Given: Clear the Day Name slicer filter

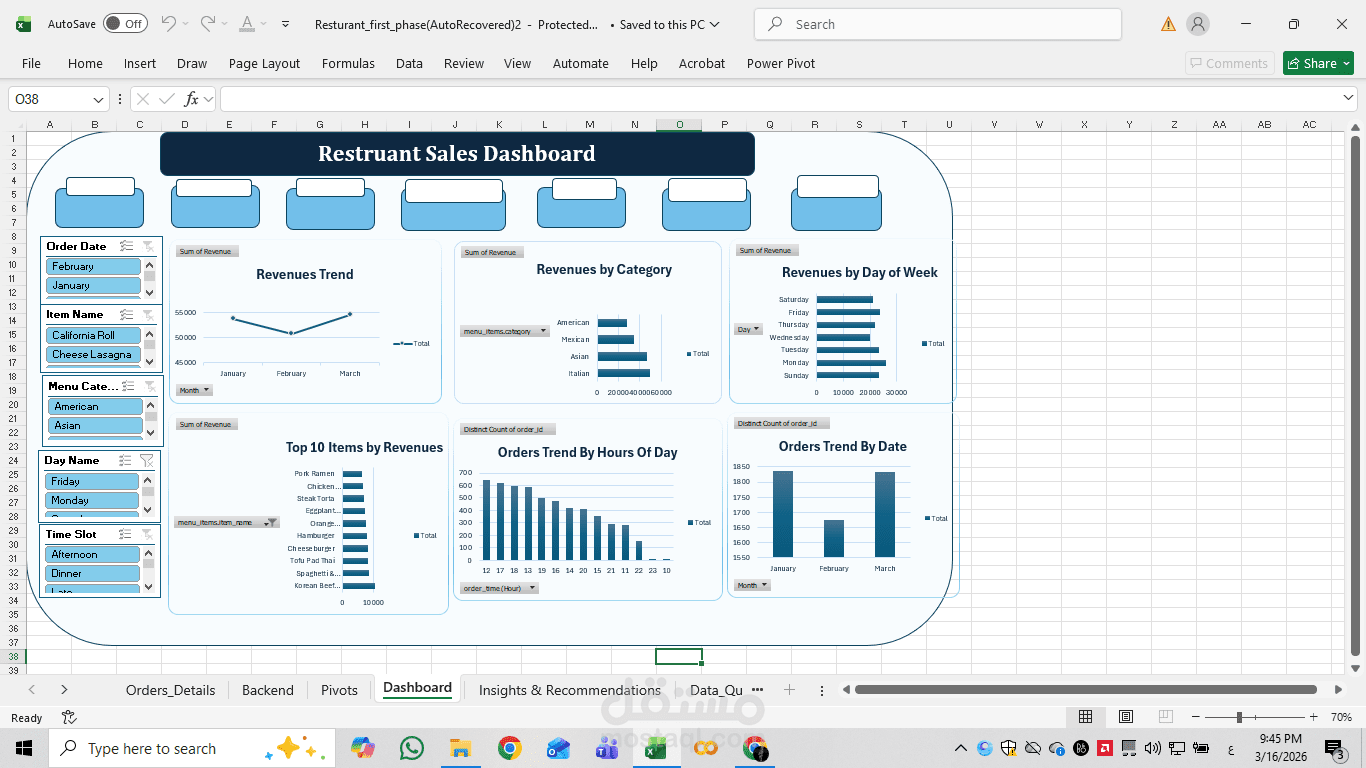Looking at the screenshot, I should click(146, 460).
